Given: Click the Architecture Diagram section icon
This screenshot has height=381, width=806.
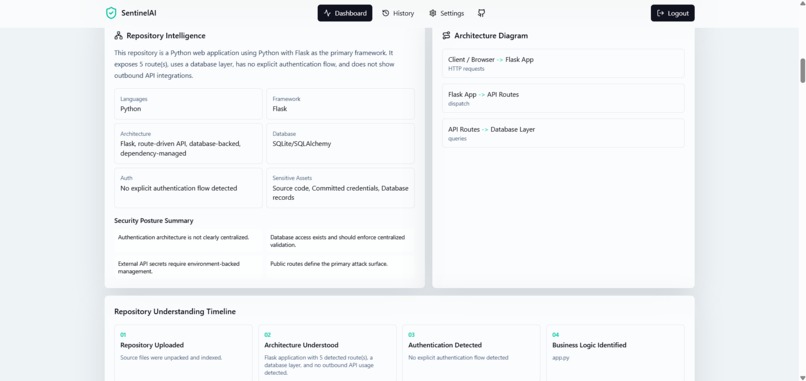Looking at the screenshot, I should click(446, 35).
